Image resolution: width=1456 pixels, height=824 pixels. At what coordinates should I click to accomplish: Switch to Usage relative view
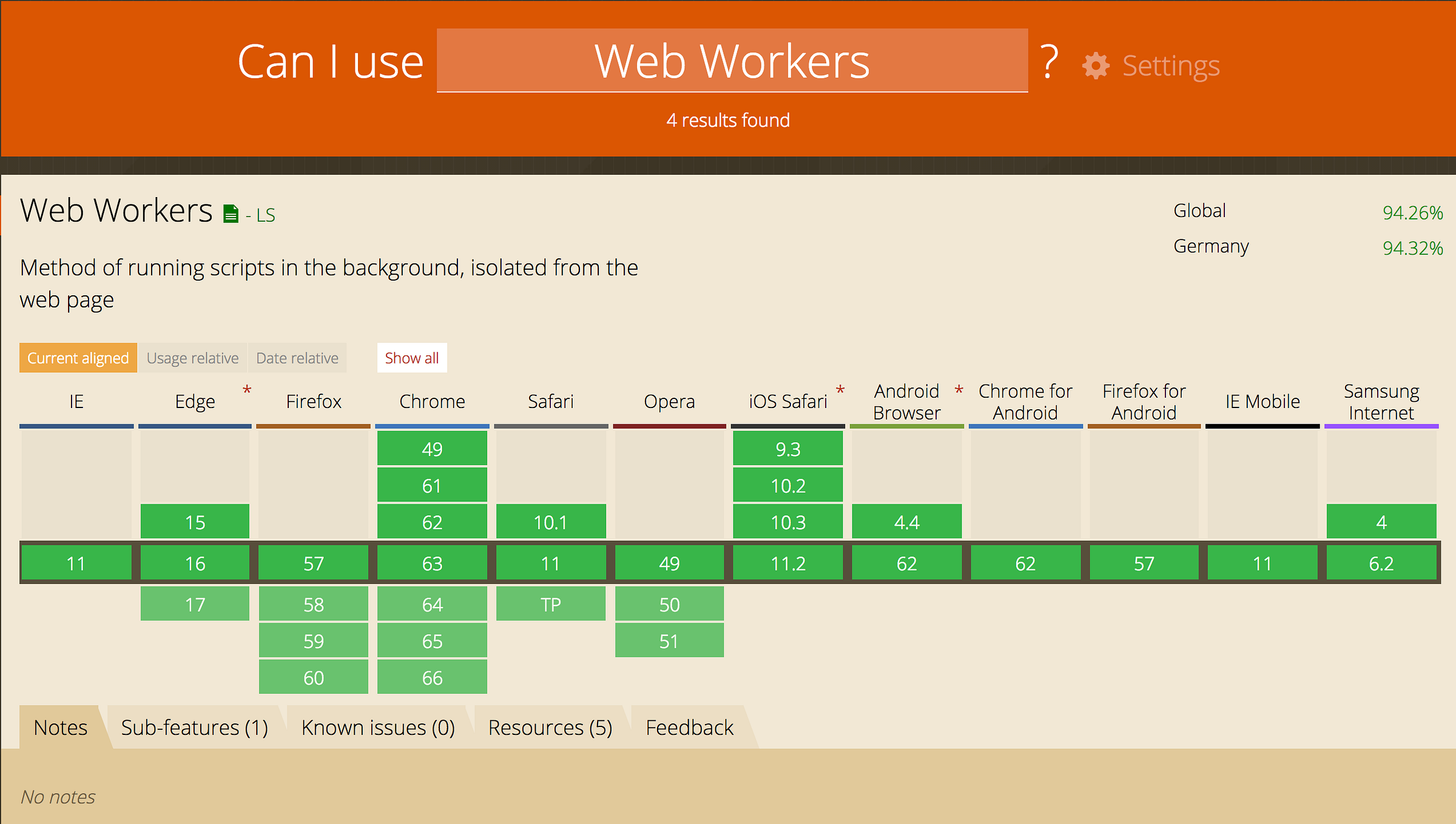point(192,358)
